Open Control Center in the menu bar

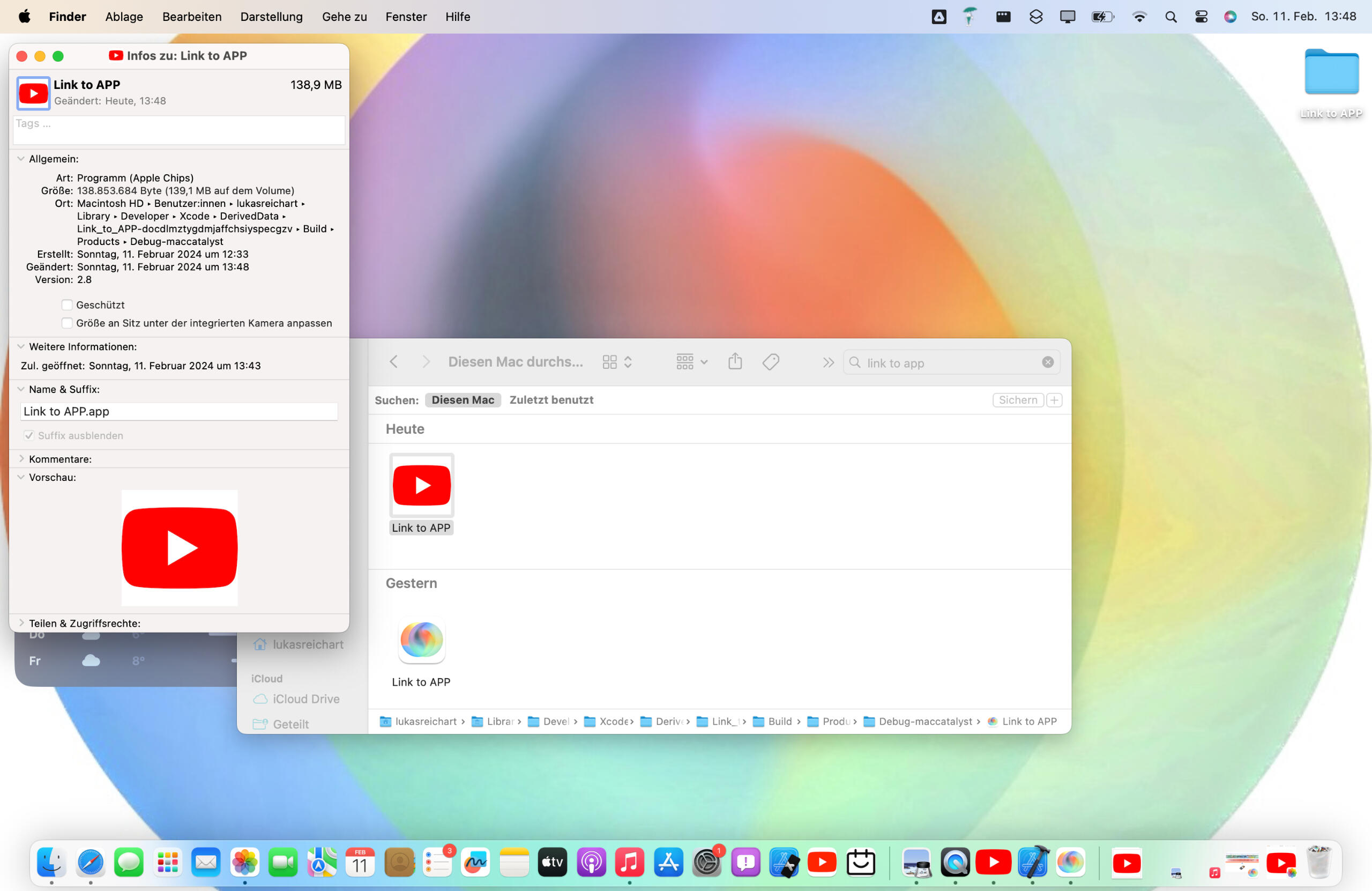1201,17
